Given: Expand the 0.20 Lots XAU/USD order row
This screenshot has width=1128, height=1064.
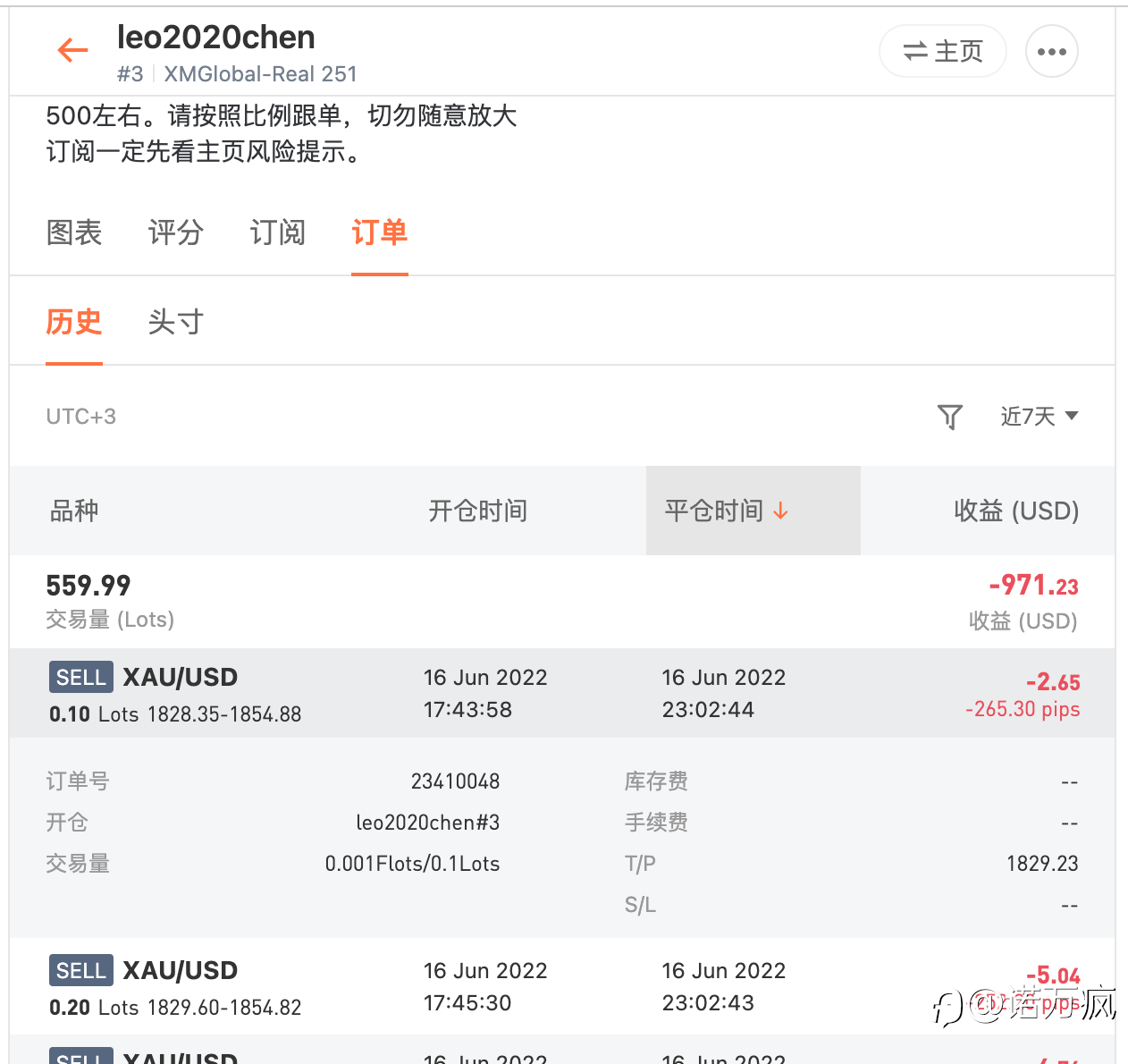Looking at the screenshot, I should (x=562, y=986).
